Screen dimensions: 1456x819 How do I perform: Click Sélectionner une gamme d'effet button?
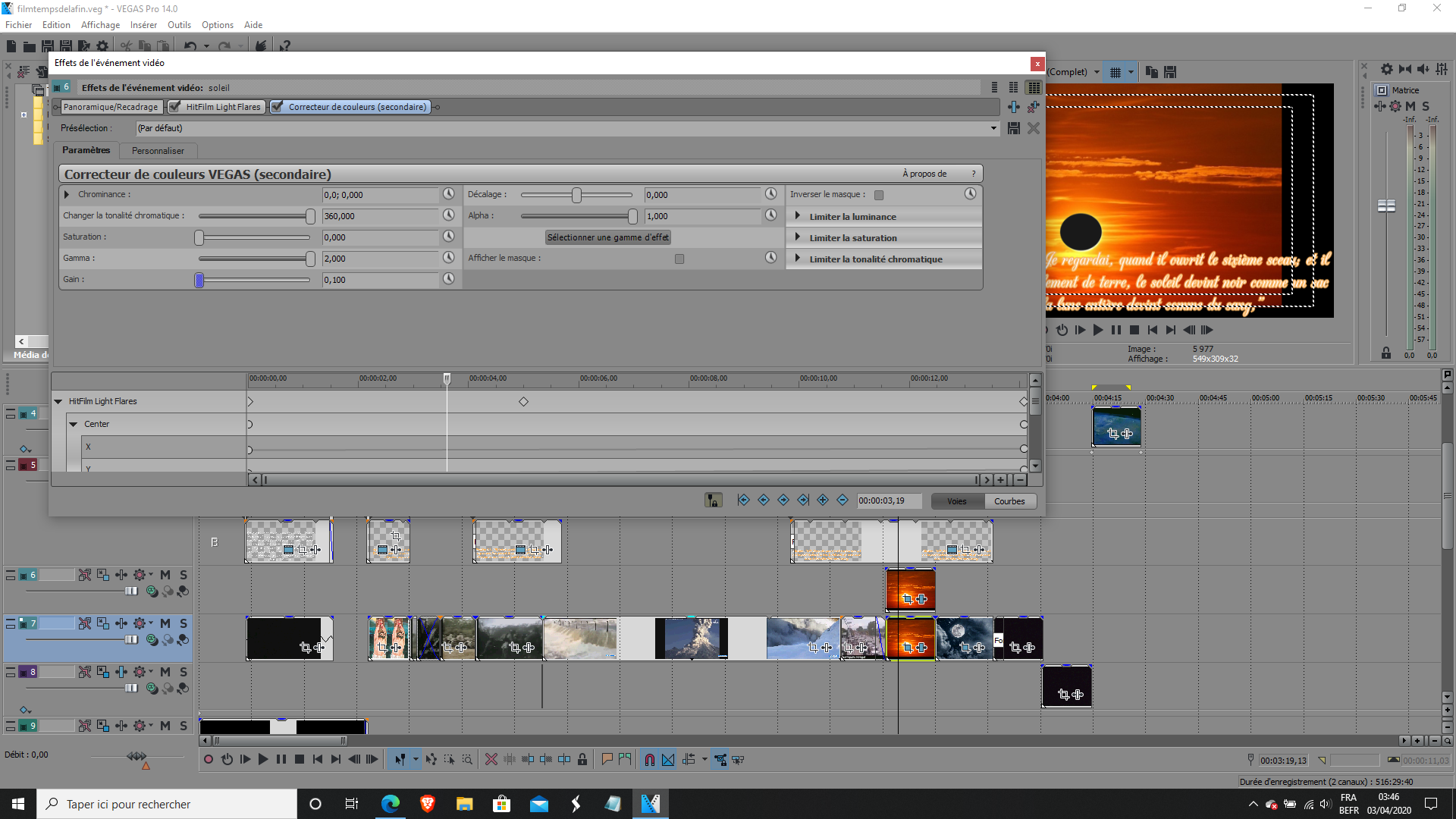607,237
